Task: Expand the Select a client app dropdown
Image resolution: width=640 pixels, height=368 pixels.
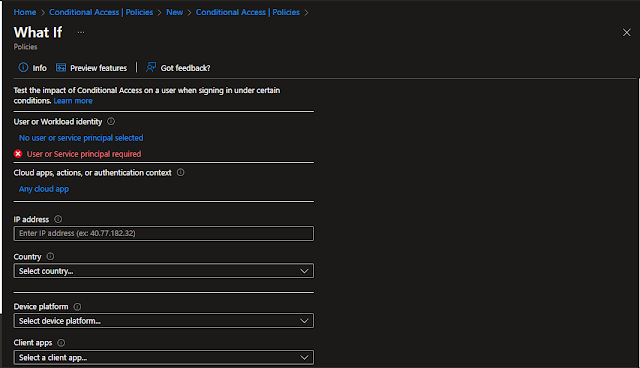Action: click(164, 357)
